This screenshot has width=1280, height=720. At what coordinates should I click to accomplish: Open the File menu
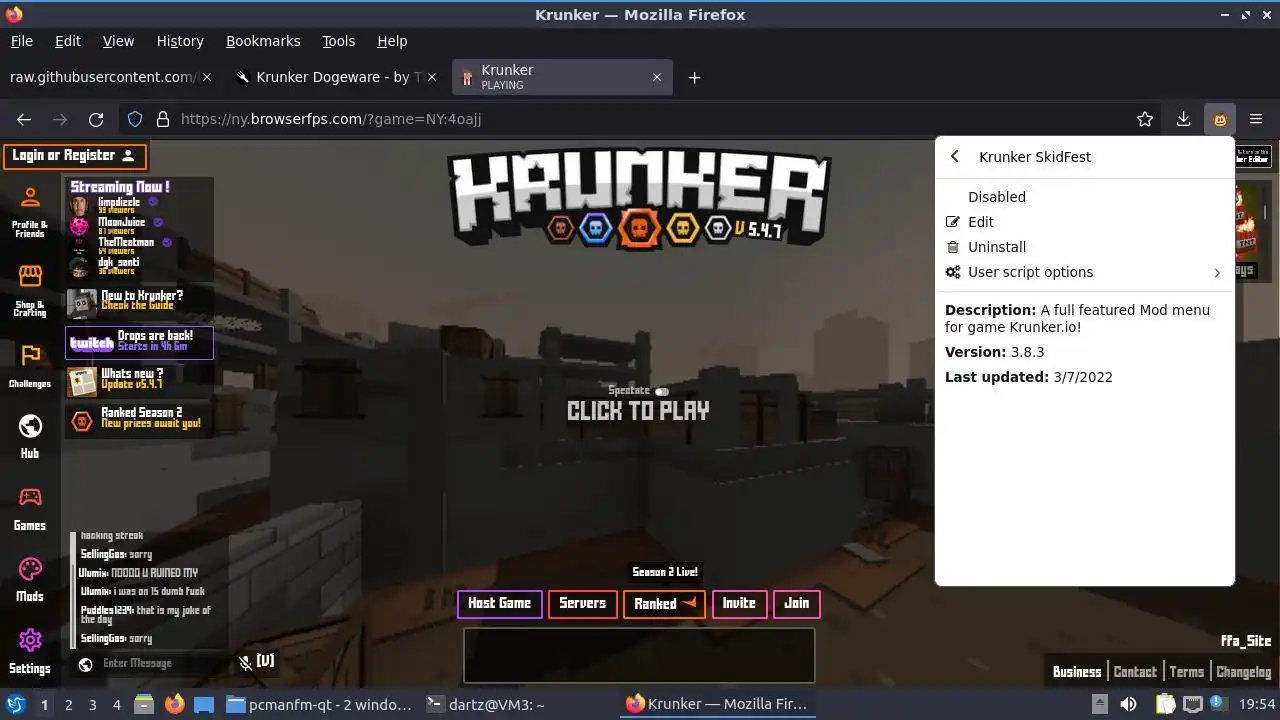[x=21, y=41]
